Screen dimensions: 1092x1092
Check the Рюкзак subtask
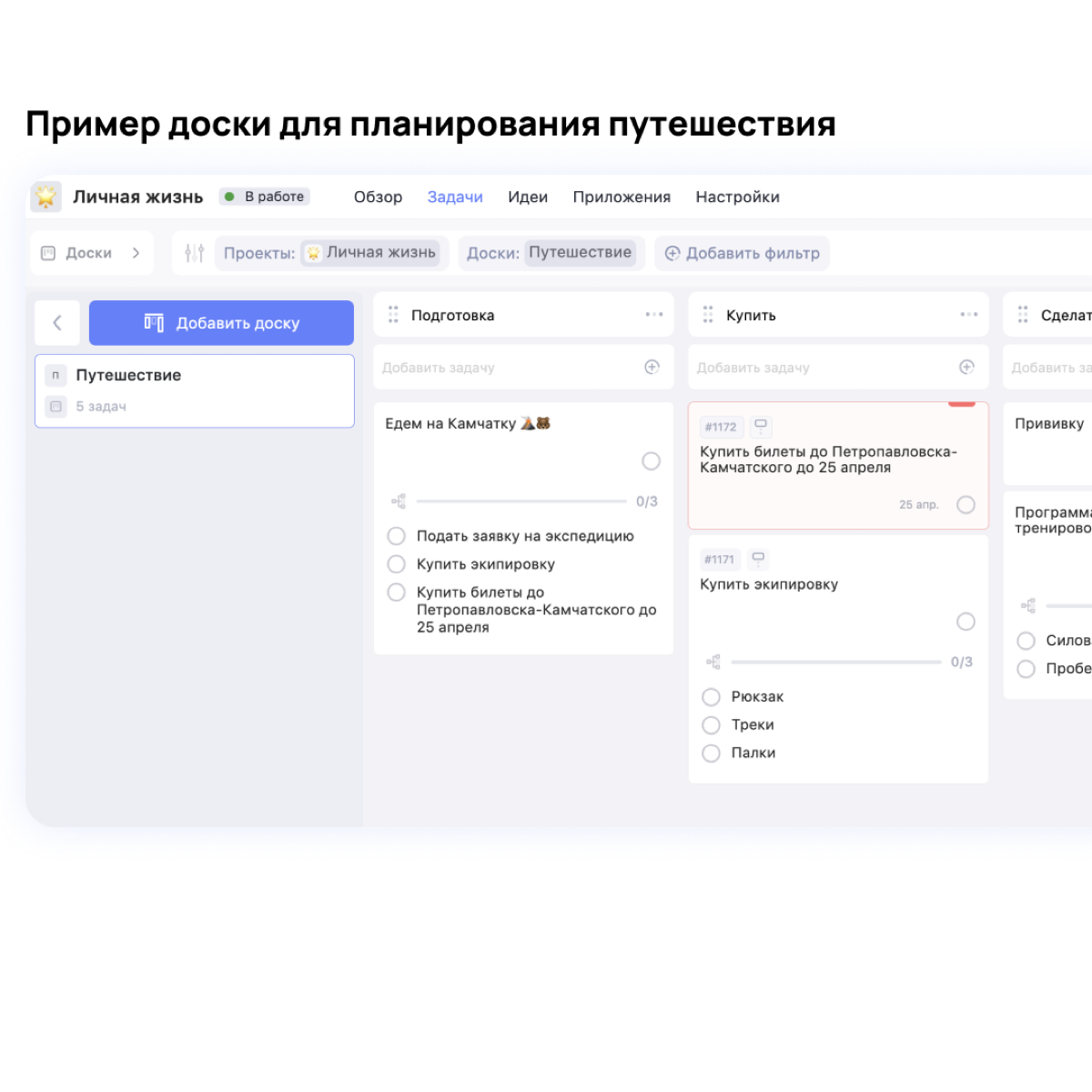click(x=712, y=697)
